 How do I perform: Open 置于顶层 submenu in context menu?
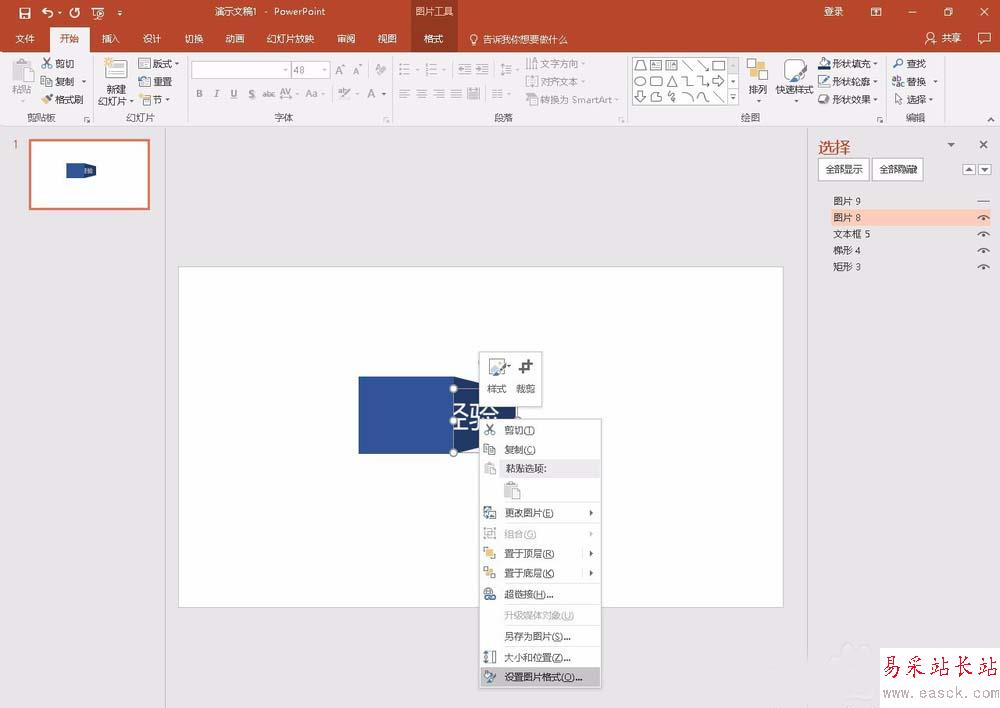pyautogui.click(x=540, y=553)
